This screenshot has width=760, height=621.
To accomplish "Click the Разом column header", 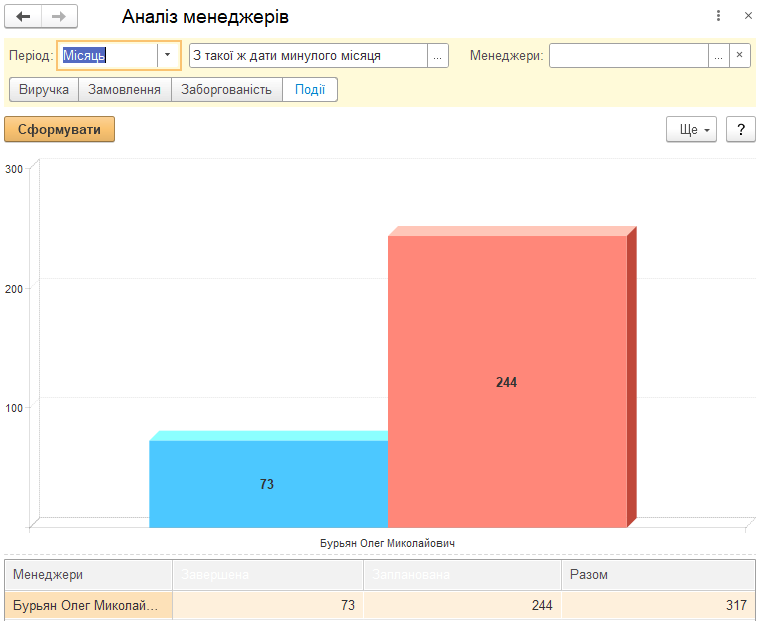I will pyautogui.click(x=659, y=575).
